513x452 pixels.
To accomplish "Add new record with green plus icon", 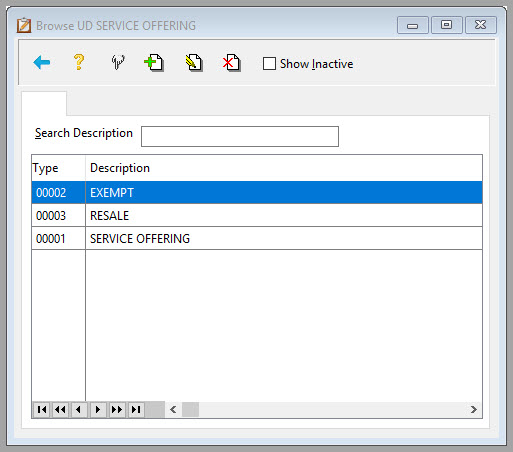I will (154, 62).
